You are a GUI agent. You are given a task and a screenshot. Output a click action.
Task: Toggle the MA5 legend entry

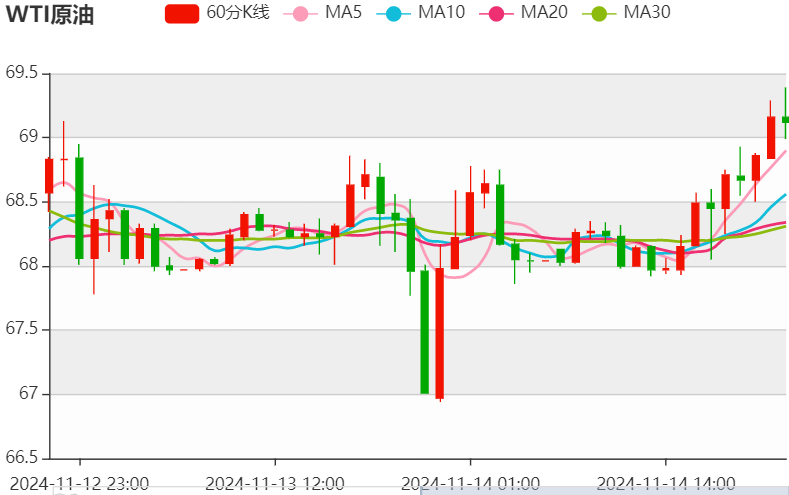pyautogui.click(x=323, y=13)
